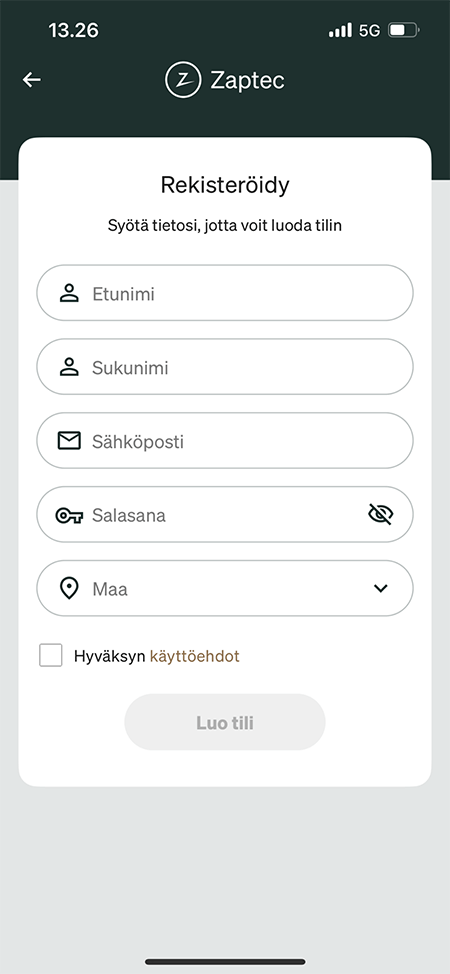This screenshot has height=974, width=450.
Task: Click person icon in Sukunimi field
Action: coord(69,367)
